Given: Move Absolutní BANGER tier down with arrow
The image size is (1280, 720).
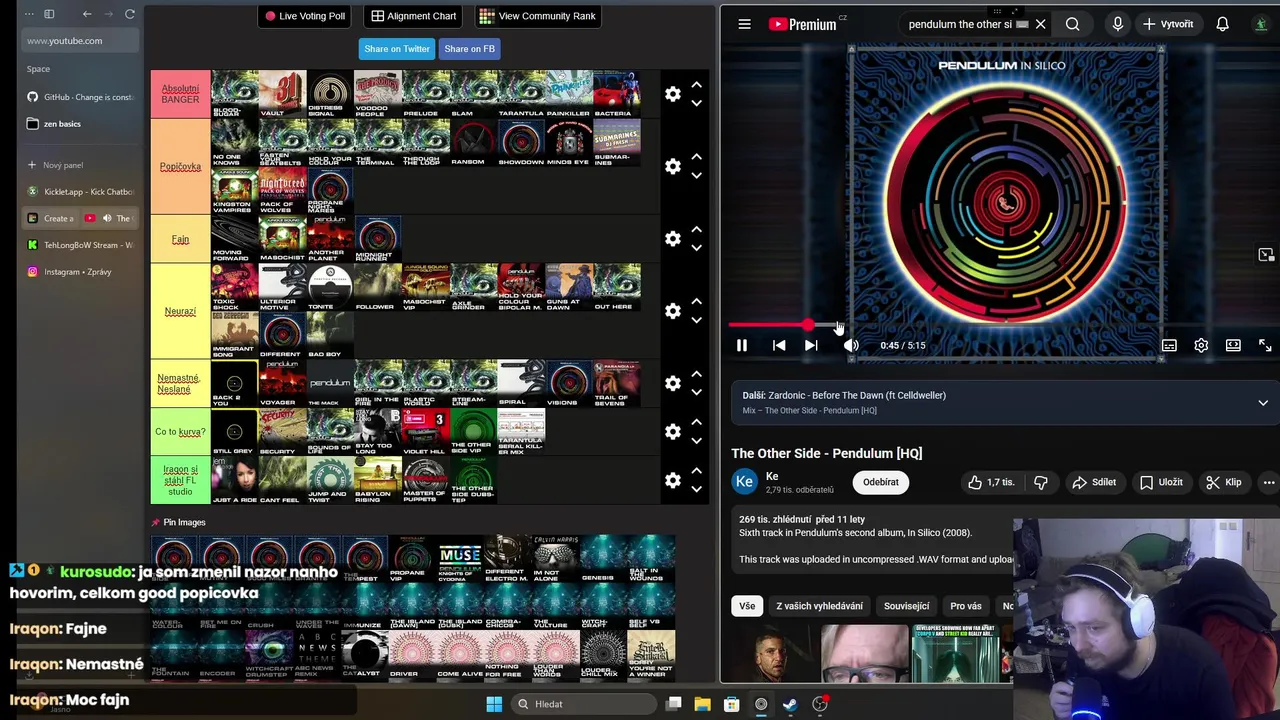Looking at the screenshot, I should point(697,103).
